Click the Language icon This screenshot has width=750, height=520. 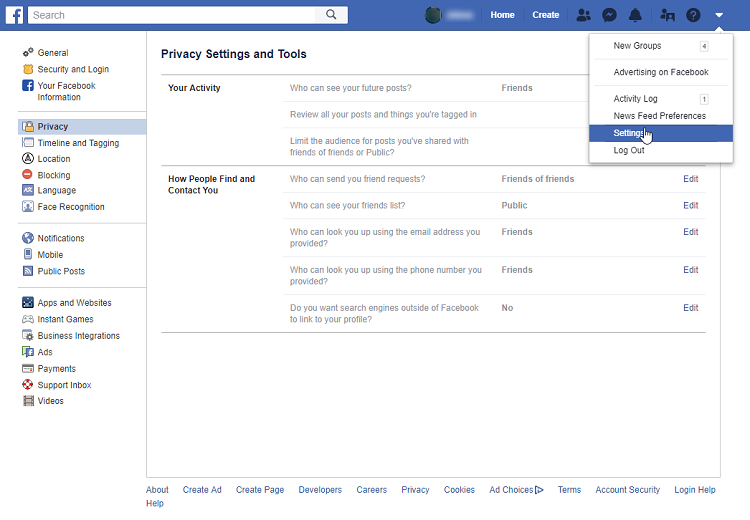(28, 190)
